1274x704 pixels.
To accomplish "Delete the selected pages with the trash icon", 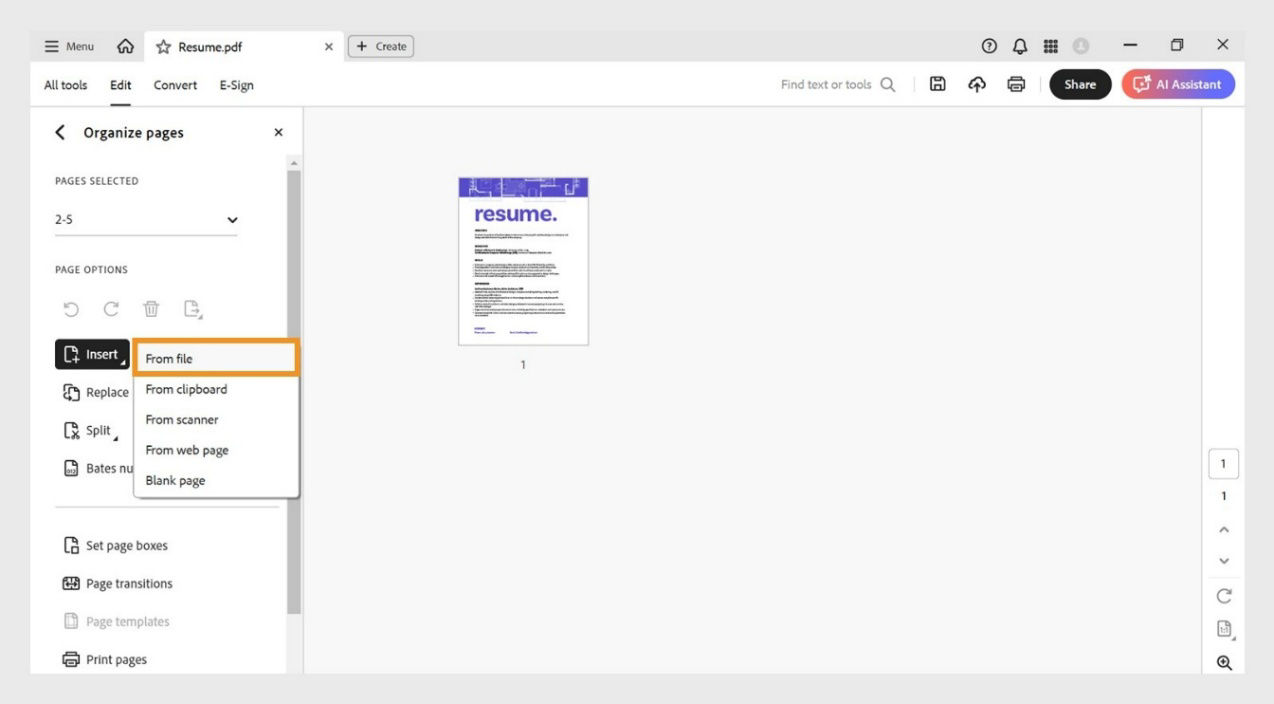I will 150,309.
